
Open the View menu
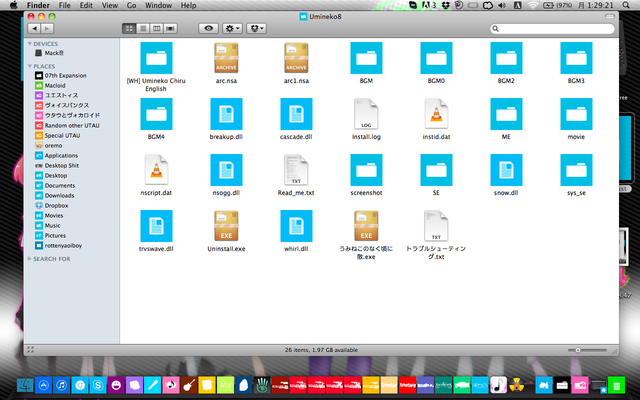point(109,5)
